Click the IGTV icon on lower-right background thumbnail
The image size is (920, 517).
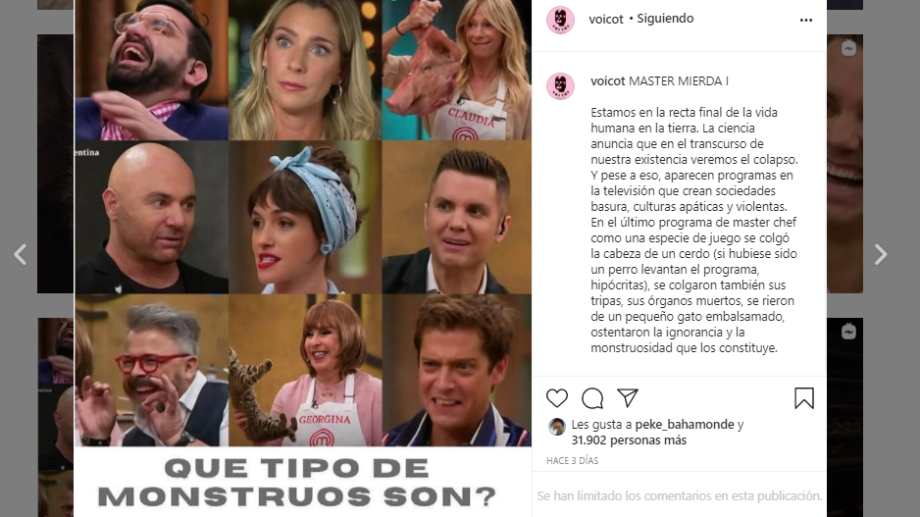(848, 332)
